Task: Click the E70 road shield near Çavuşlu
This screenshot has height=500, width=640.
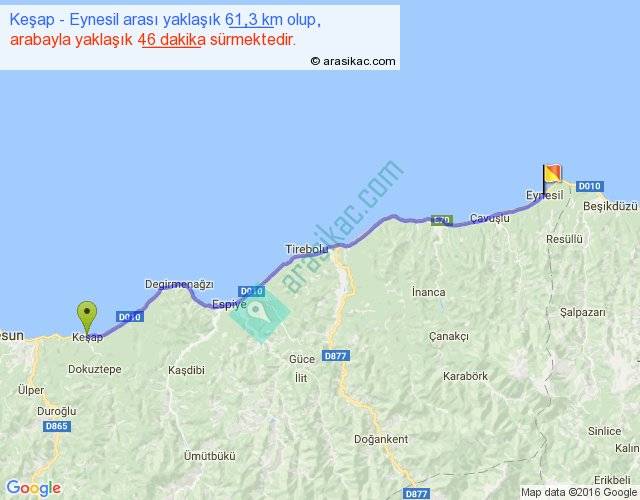Action: (442, 220)
